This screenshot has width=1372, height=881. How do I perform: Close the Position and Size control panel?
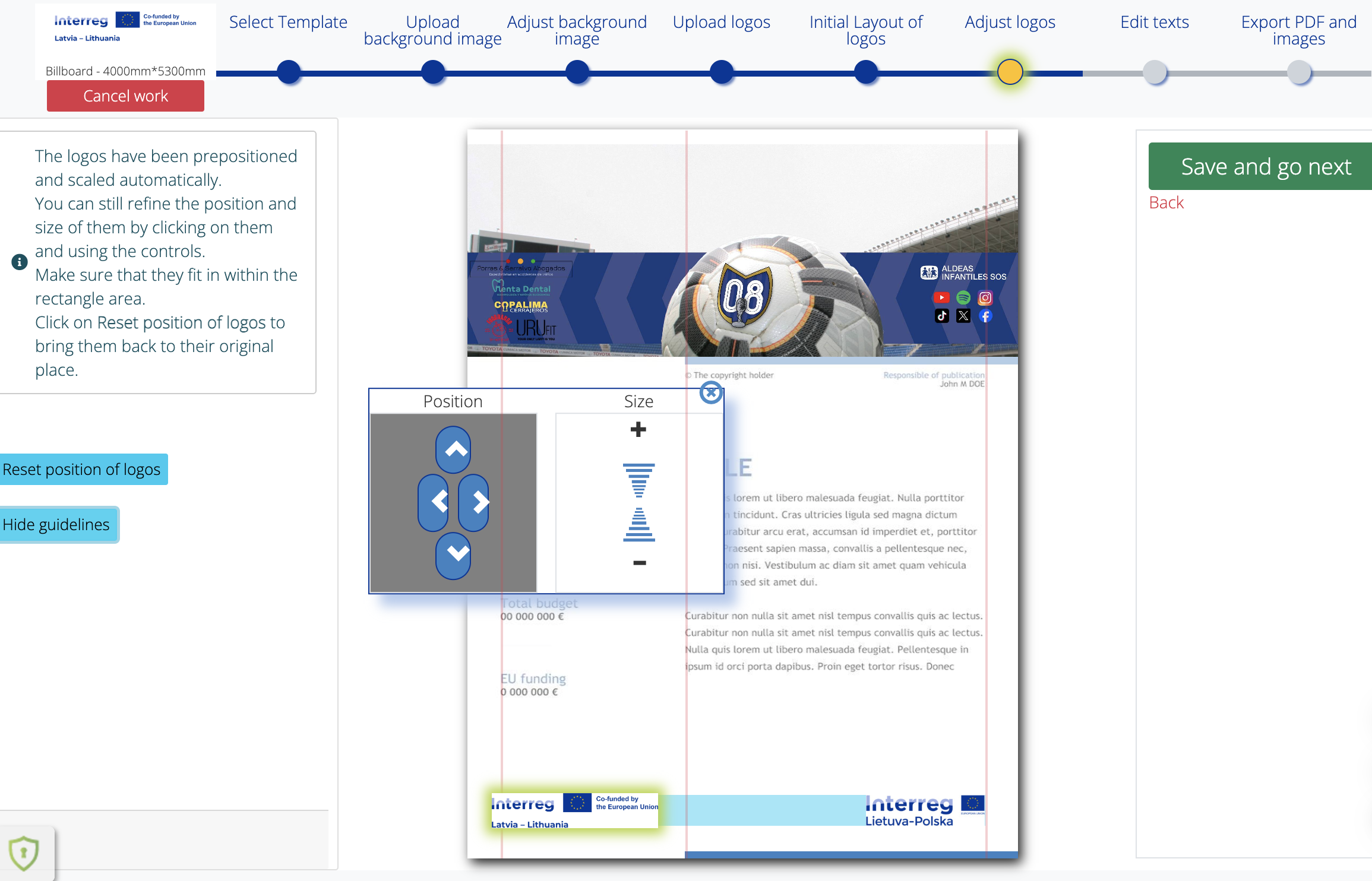click(711, 392)
